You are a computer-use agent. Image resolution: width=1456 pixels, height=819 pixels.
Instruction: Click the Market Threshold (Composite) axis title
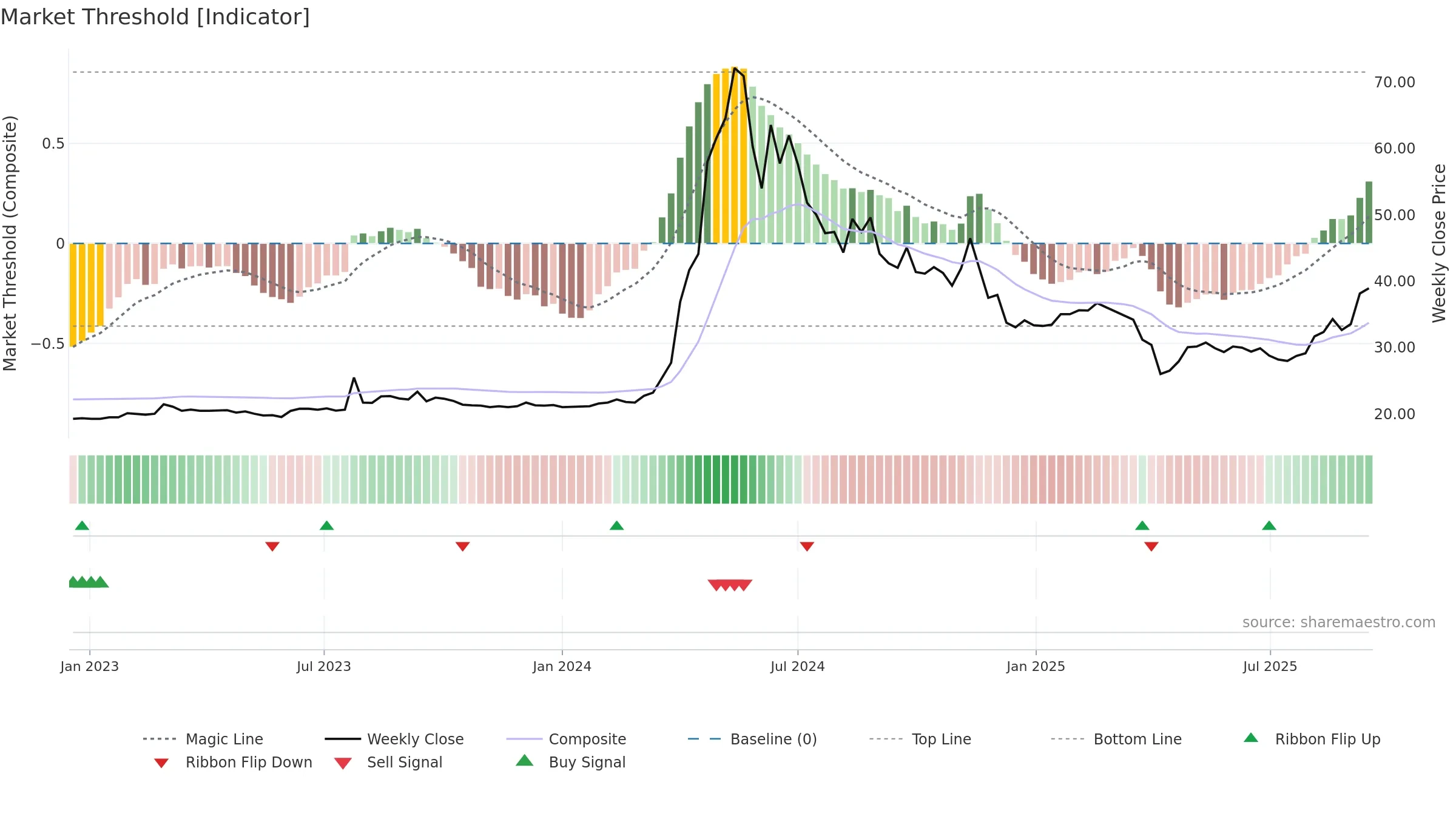pos(10,243)
